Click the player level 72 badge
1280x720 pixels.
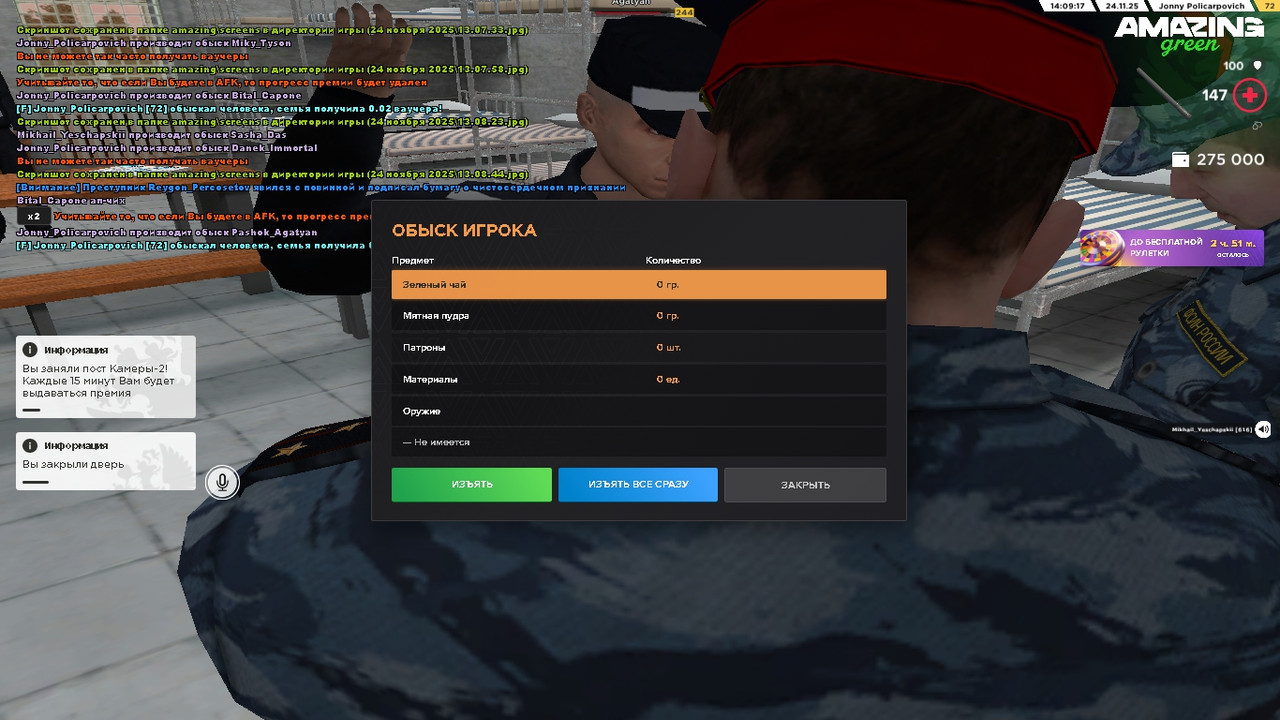(x=1270, y=6)
